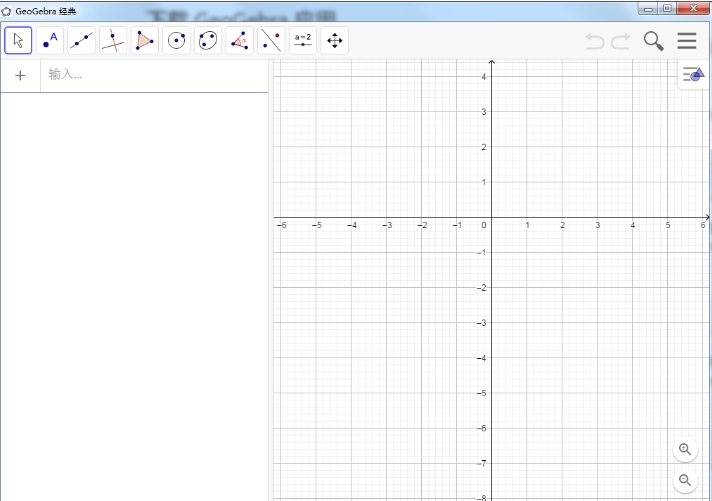Screen dimensions: 712x501
Task: Pick the Perpendicular Line tool
Action: click(x=113, y=40)
